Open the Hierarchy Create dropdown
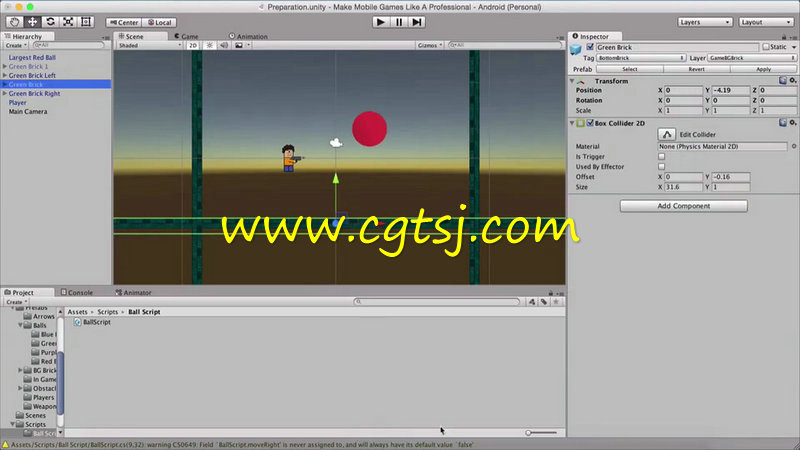The image size is (800, 450). [x=16, y=45]
